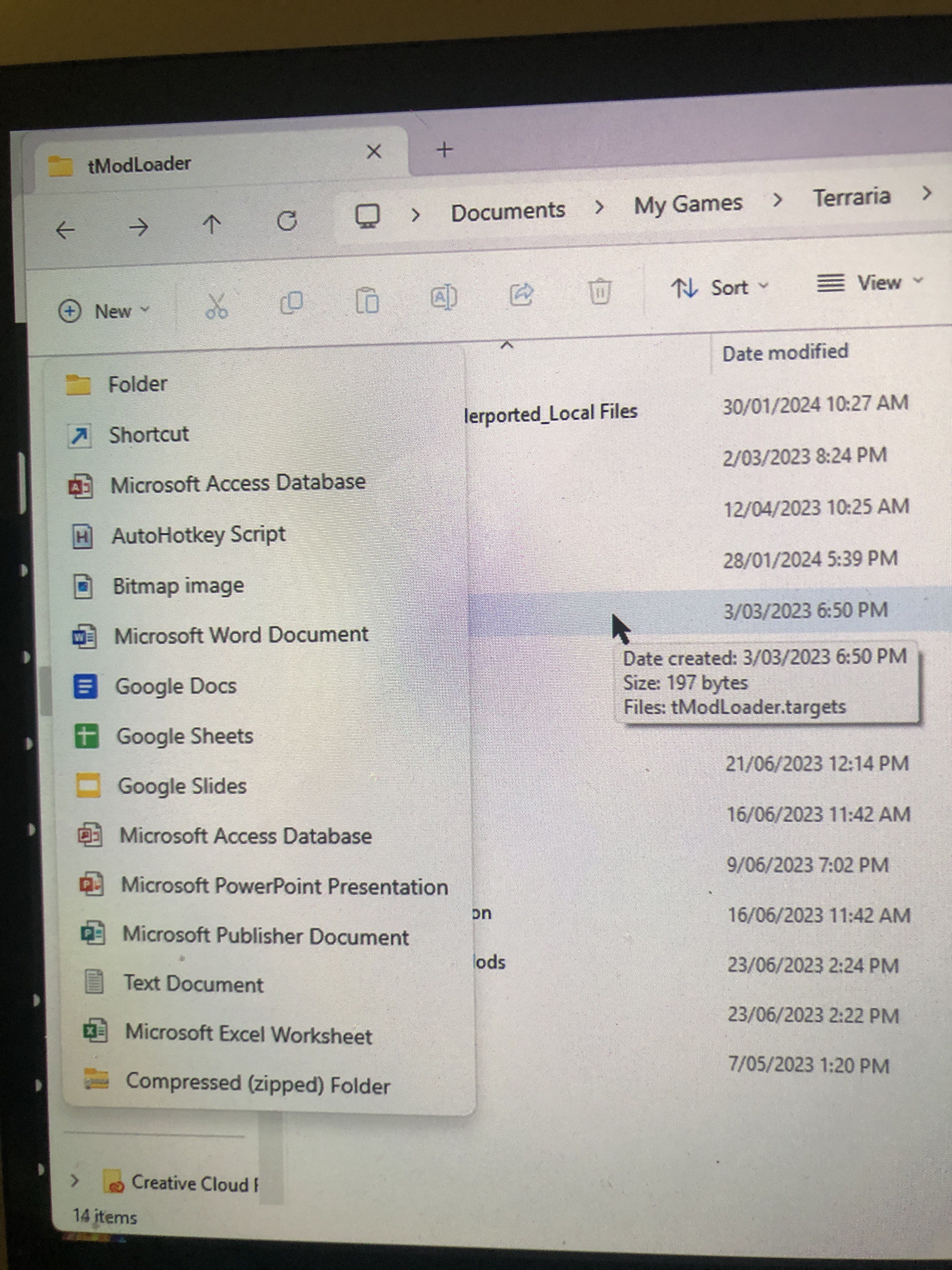Select Text Document in New menu
The image size is (952, 1270).
click(x=193, y=984)
